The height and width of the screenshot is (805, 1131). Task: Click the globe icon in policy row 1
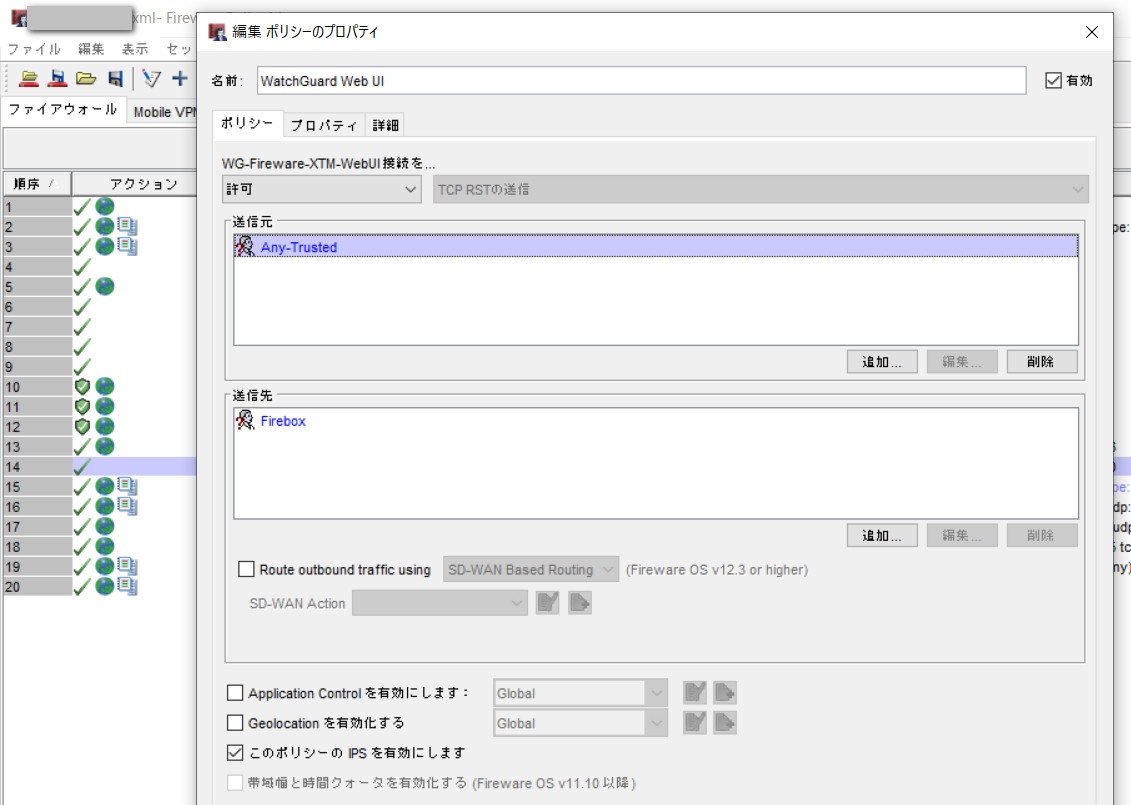[105, 206]
